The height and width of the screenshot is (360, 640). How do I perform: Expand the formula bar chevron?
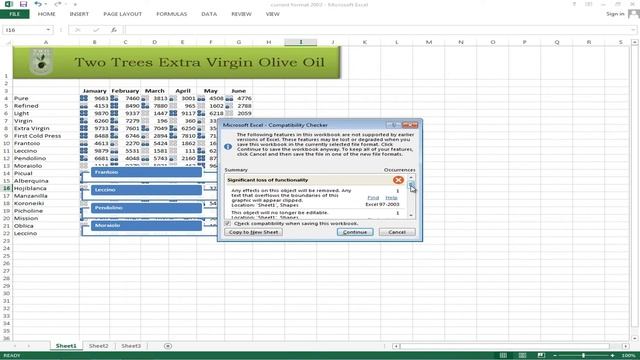point(633,30)
